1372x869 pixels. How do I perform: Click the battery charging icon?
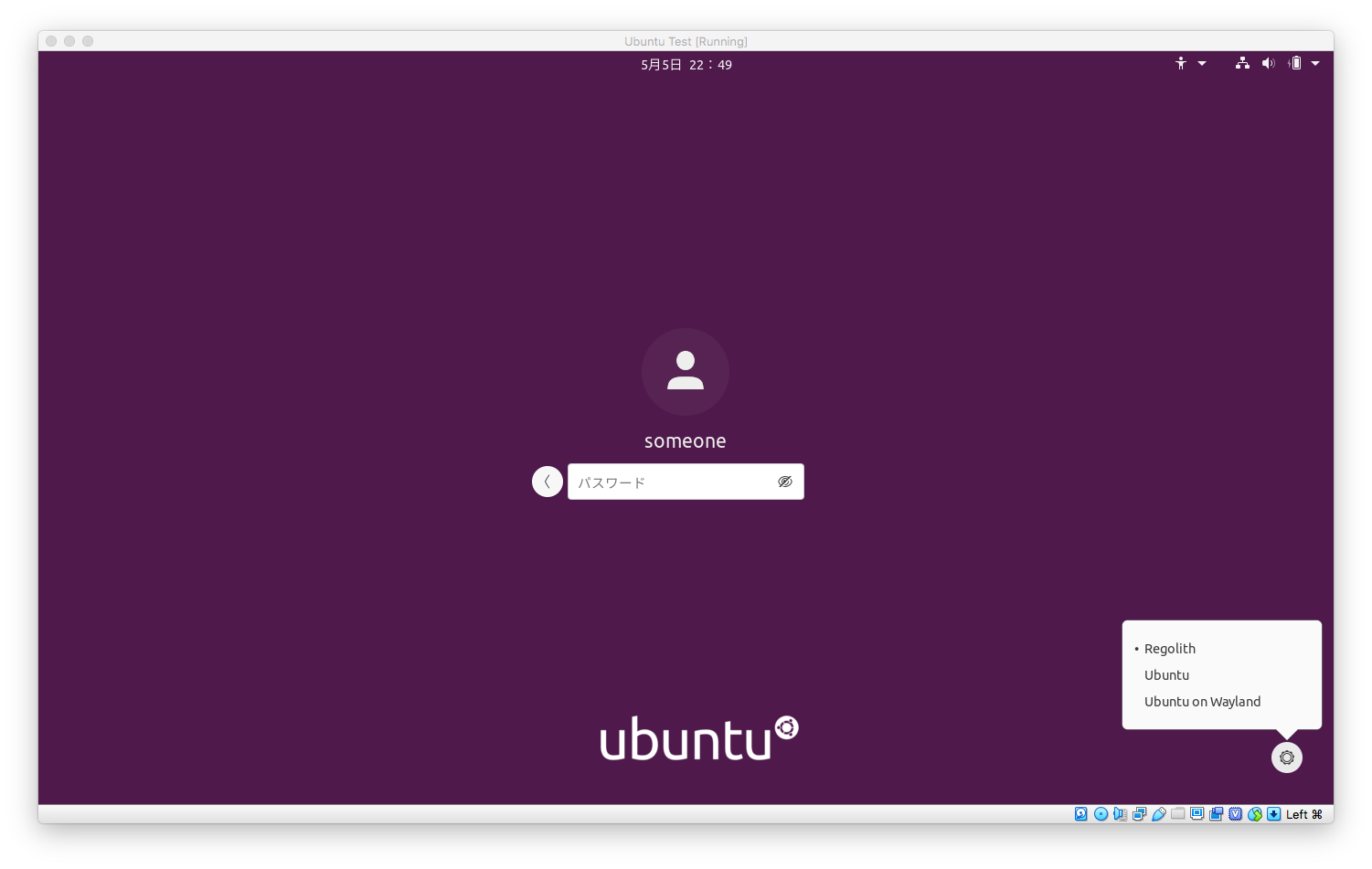[1294, 63]
